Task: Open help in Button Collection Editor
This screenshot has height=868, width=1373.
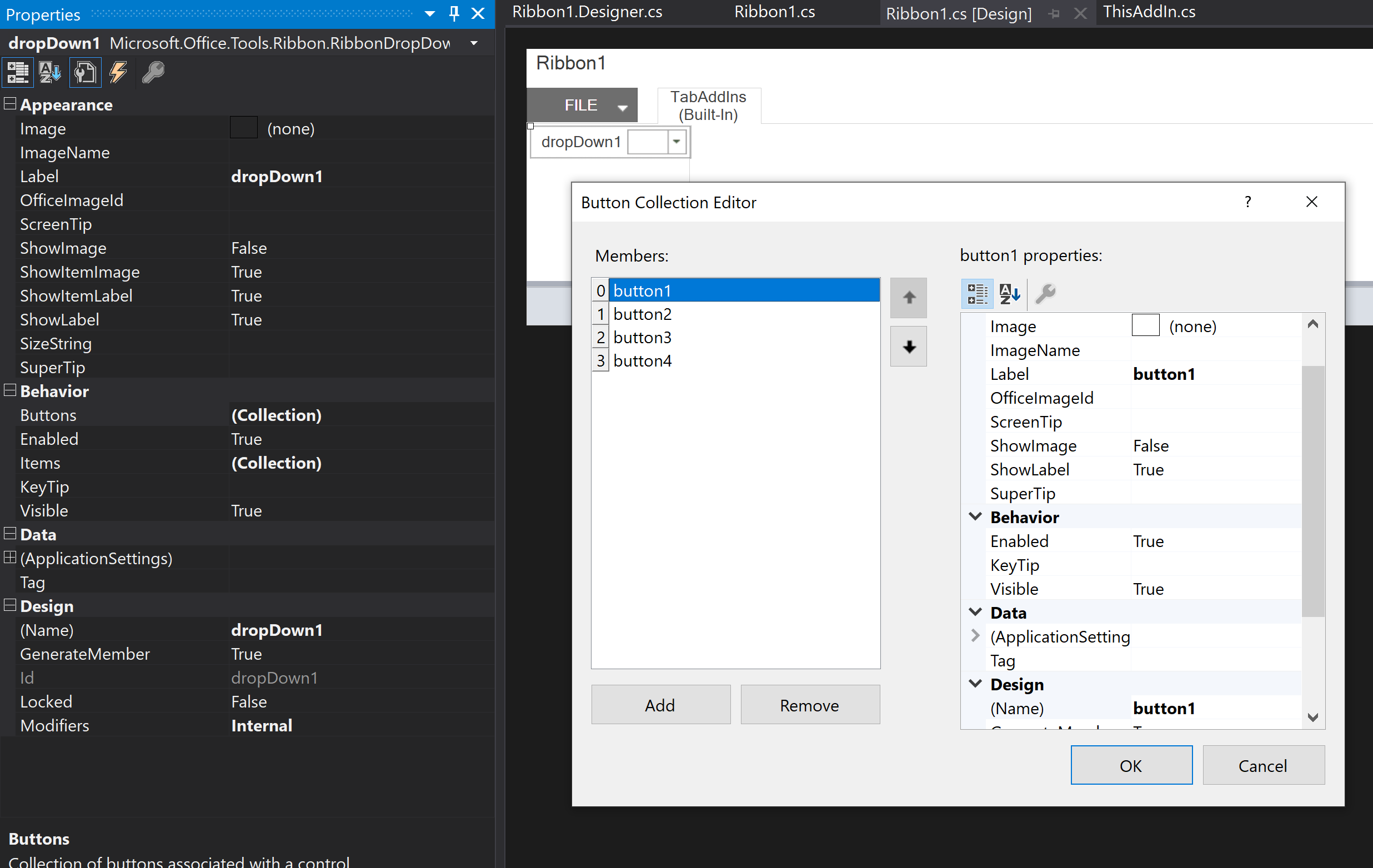Action: (1248, 202)
